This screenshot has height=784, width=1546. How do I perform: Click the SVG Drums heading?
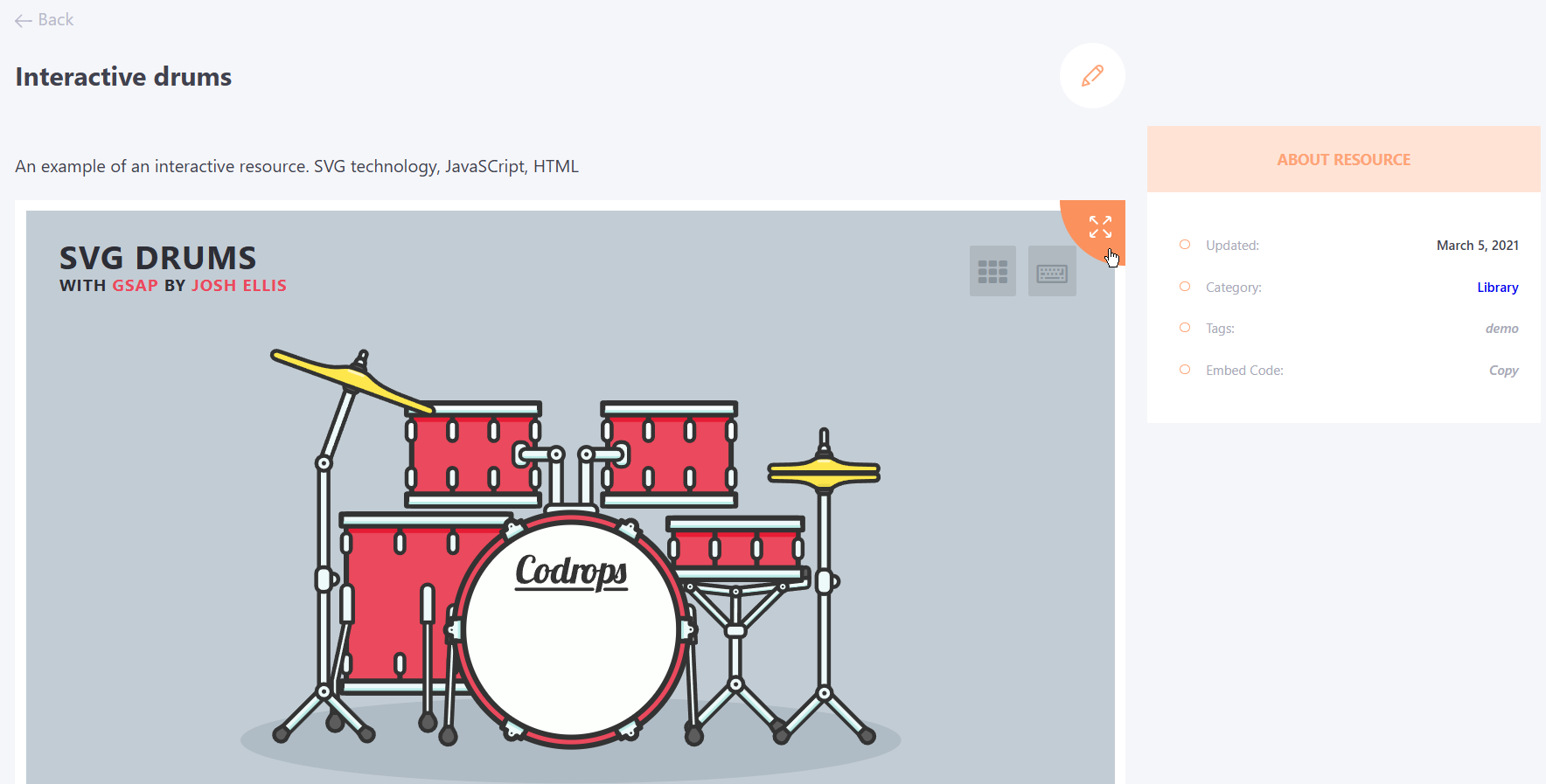[157, 259]
